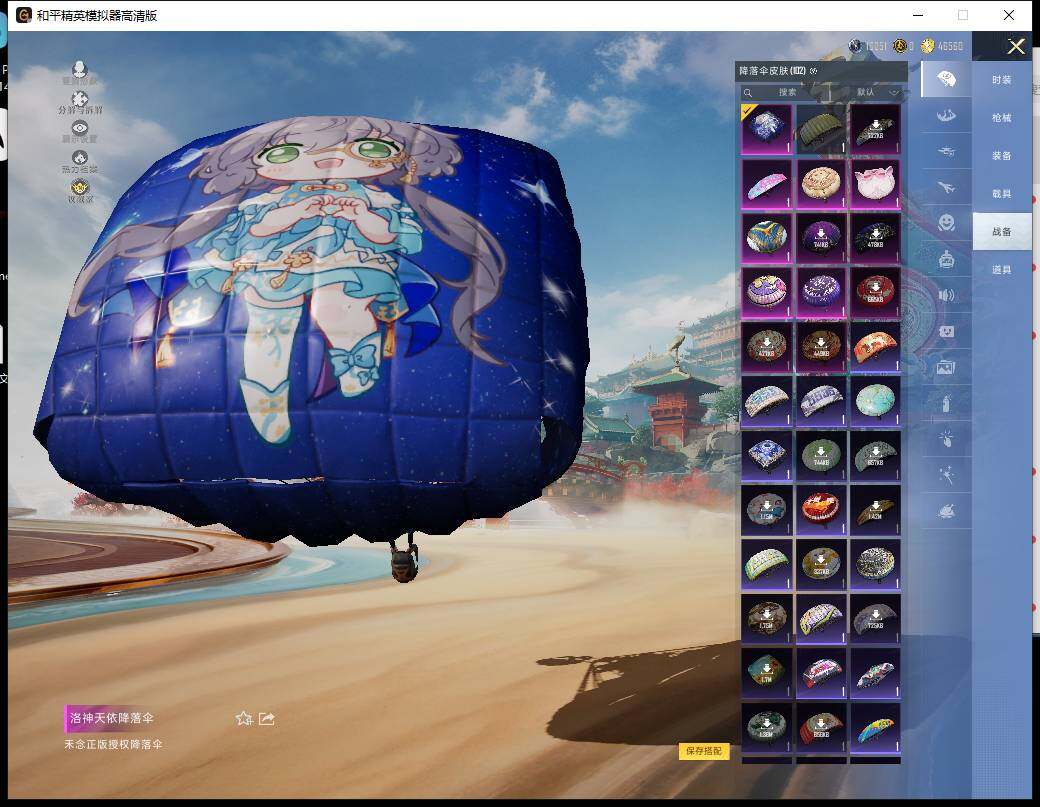1040x807 pixels.
Task: Select the parachute skin category icon
Action: (x=946, y=80)
